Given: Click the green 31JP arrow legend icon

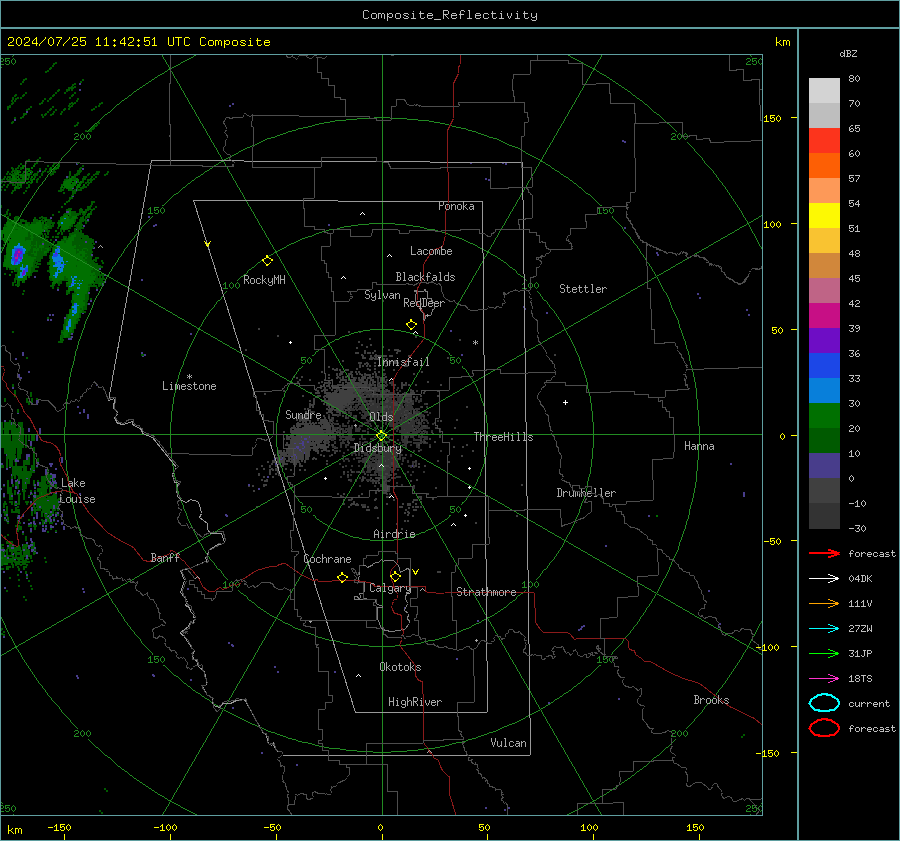Looking at the screenshot, I should coord(824,653).
